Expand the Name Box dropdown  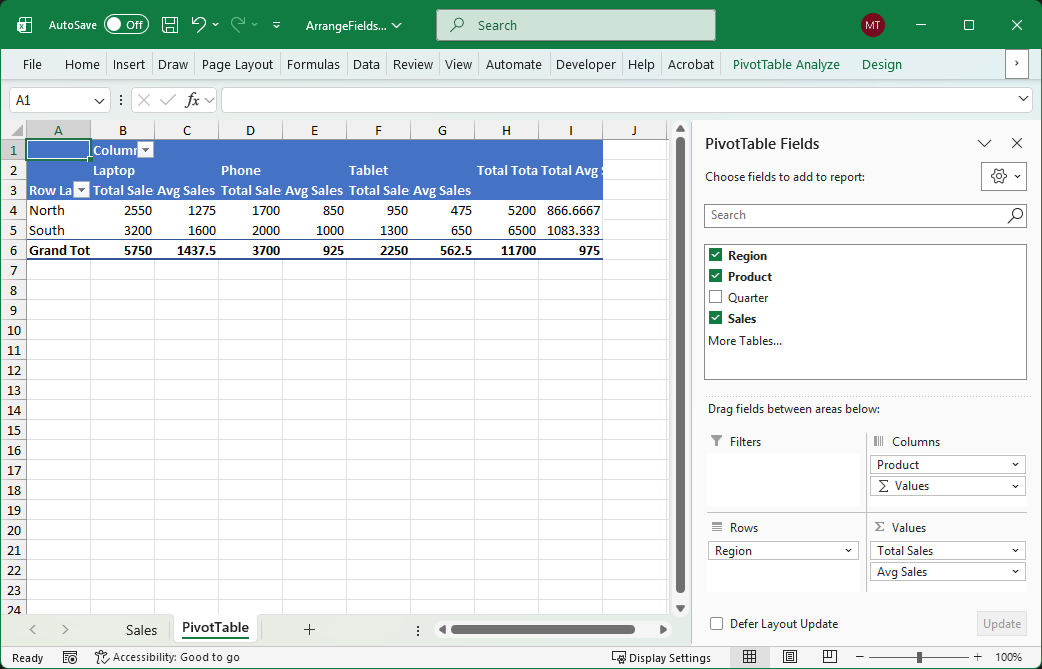[x=100, y=101]
